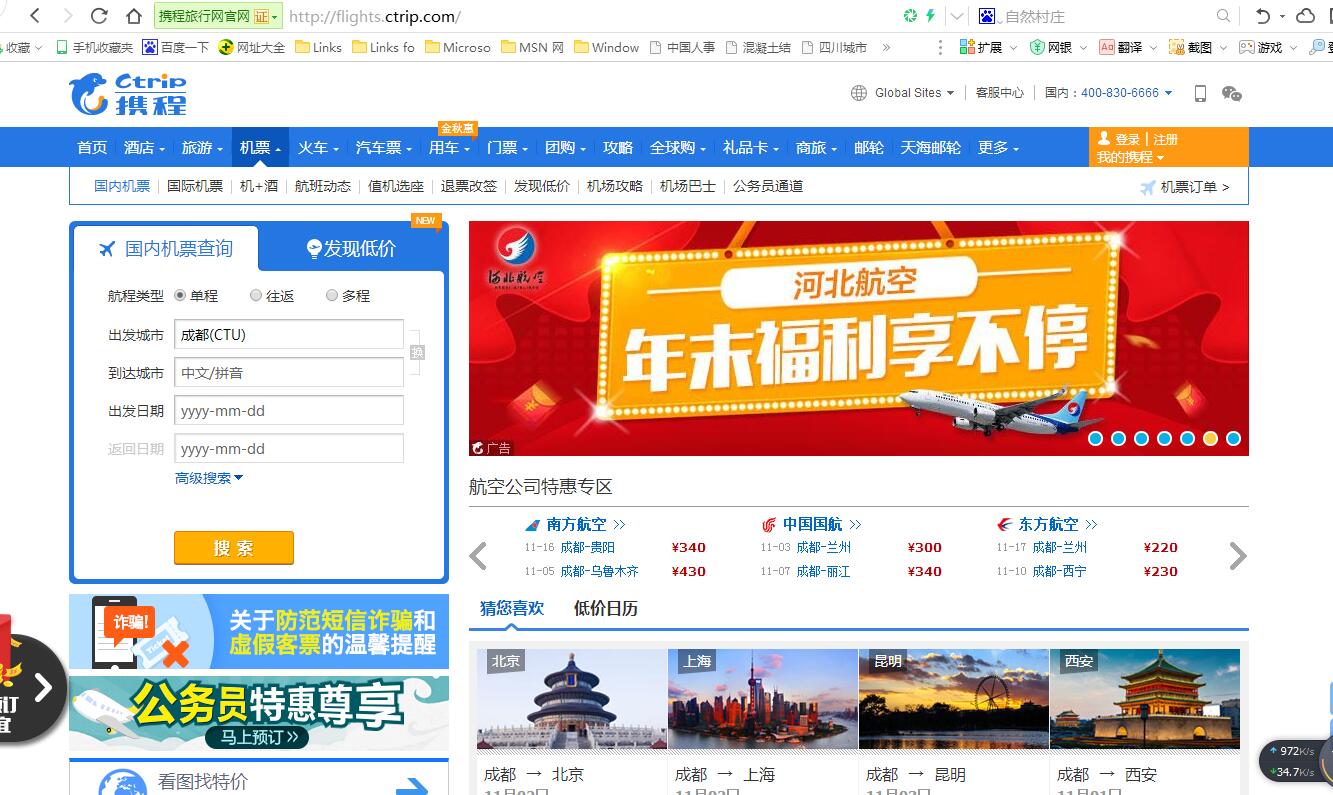
Task: Open the 航班动态 submenu item
Action: (323, 186)
